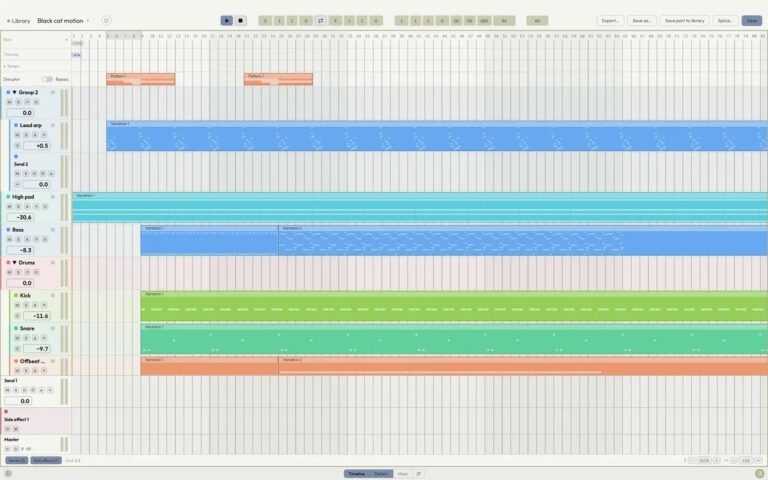Start playback with the play button
The image size is (768, 480).
point(226,21)
